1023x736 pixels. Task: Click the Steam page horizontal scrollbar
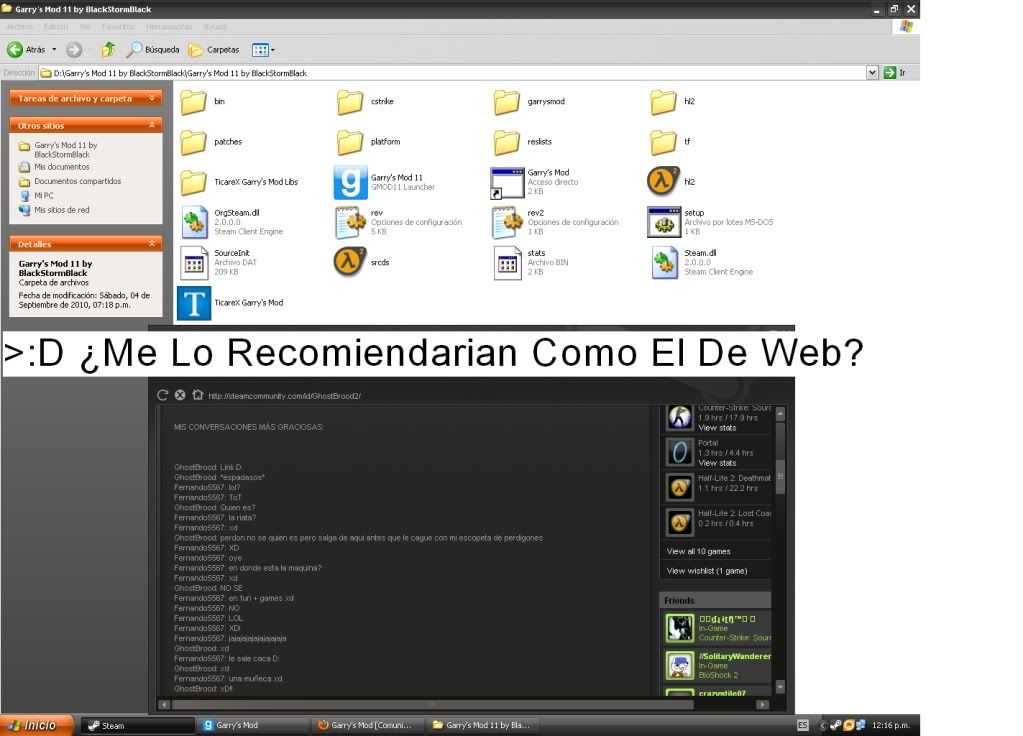click(431, 705)
